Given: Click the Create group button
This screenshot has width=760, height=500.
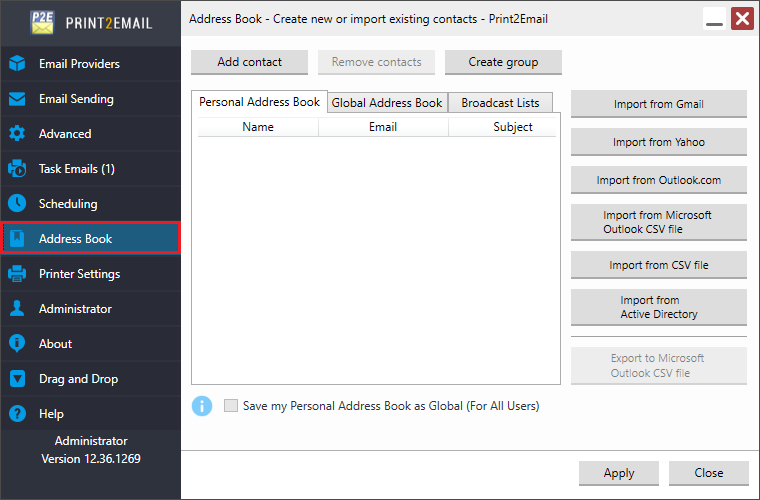Looking at the screenshot, I should coord(503,62).
